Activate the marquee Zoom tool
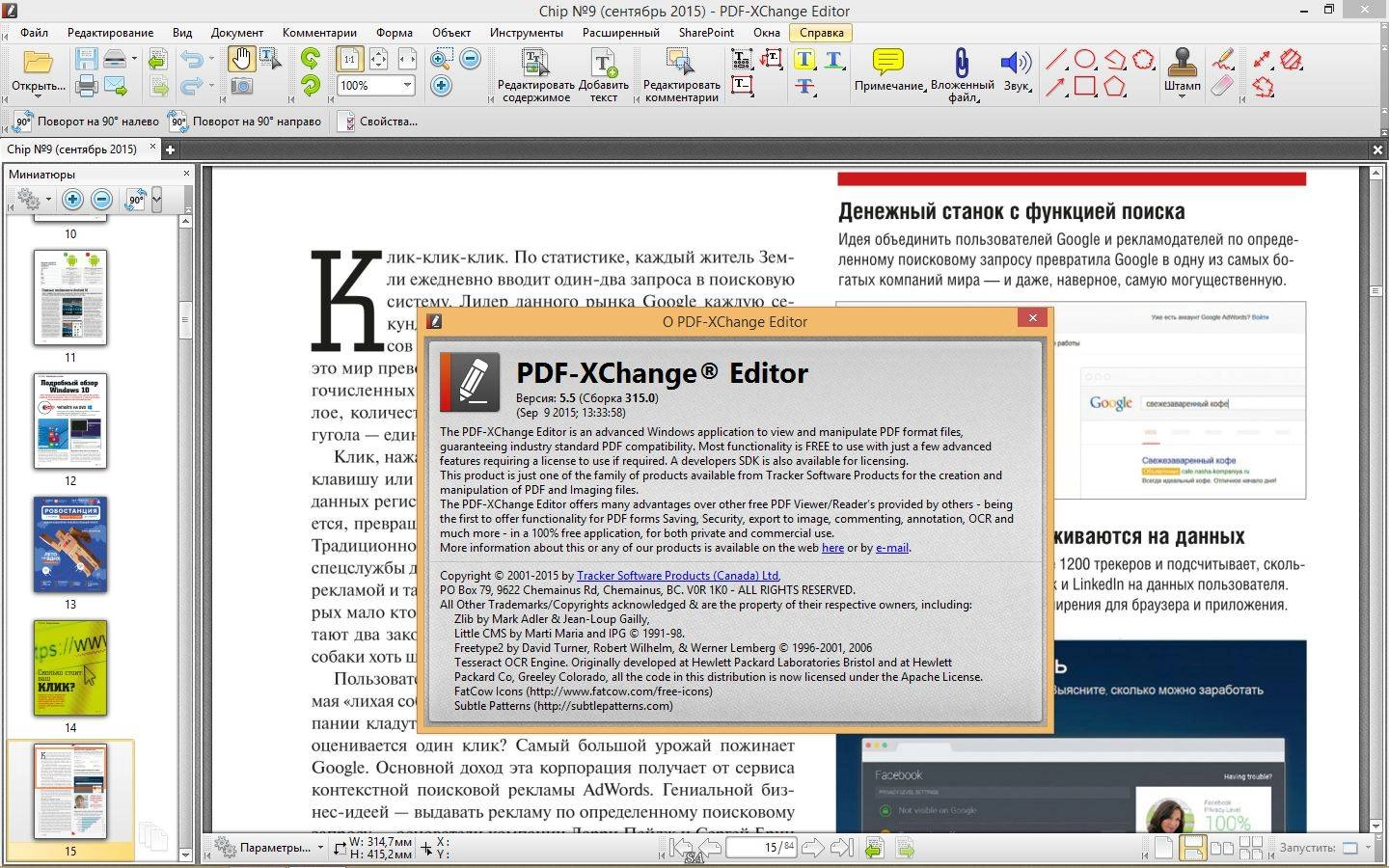This screenshot has width=1389, height=868. [x=440, y=60]
